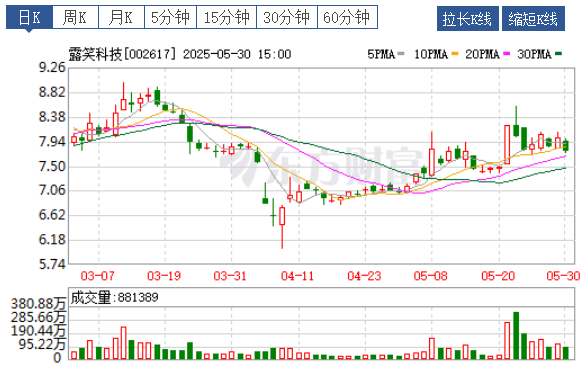Click the 190.44万 volume axis label
Viewport: 582px width, 367px height.
pyautogui.click(x=39, y=331)
